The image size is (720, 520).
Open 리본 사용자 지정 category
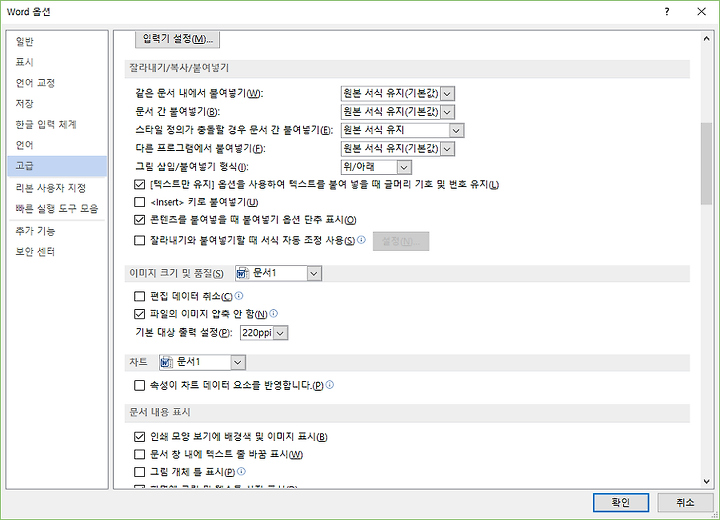point(57,187)
